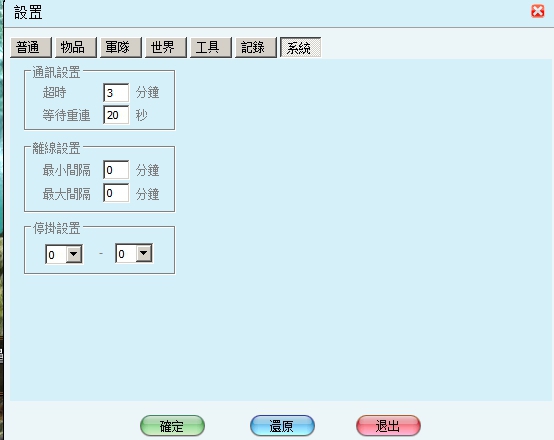Close the 設置 dialog with red X

pos(537,11)
